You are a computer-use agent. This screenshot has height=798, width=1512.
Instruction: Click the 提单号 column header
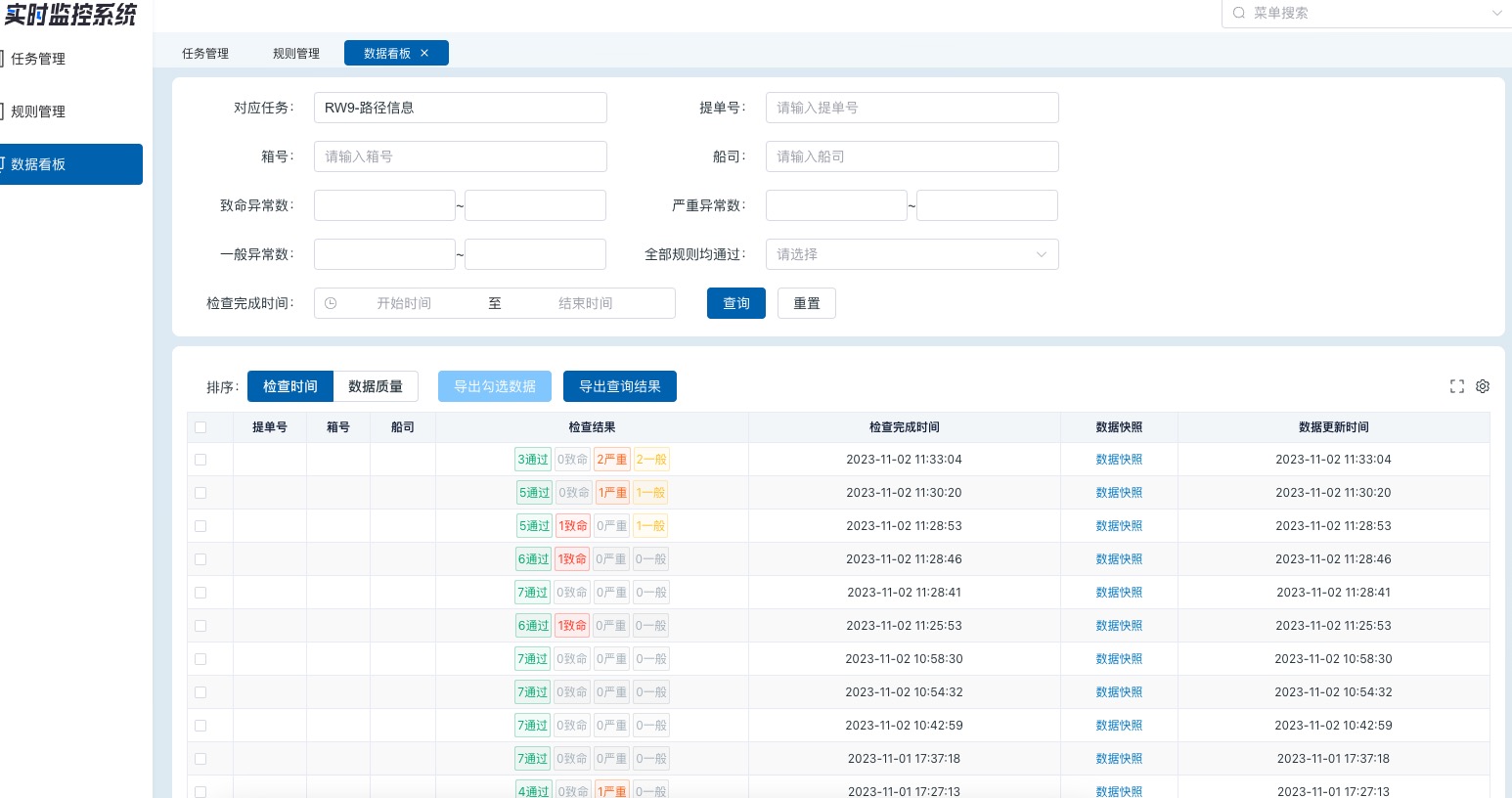tap(270, 427)
